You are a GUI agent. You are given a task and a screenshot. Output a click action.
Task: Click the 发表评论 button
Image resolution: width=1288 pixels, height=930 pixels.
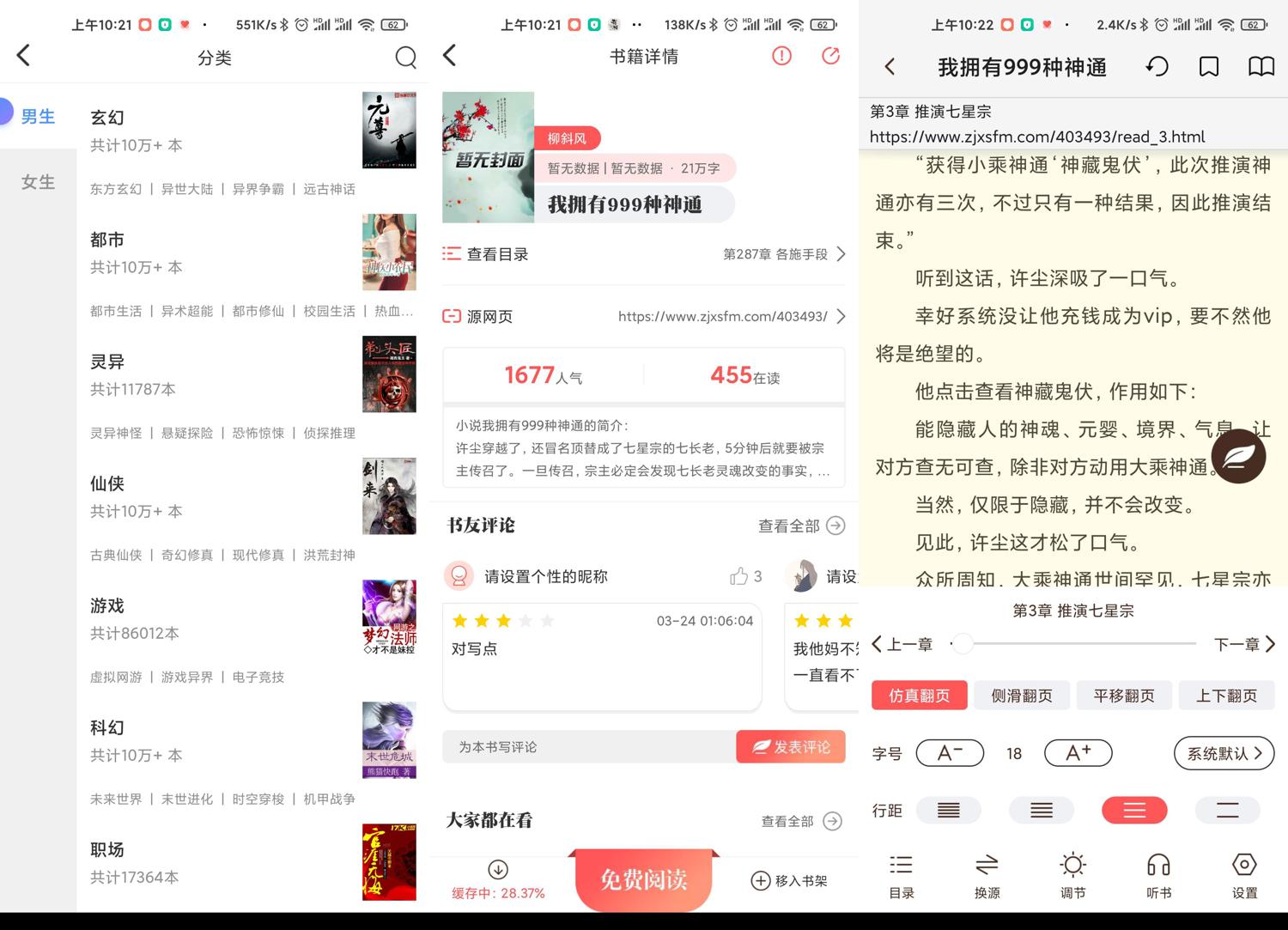[x=791, y=747]
